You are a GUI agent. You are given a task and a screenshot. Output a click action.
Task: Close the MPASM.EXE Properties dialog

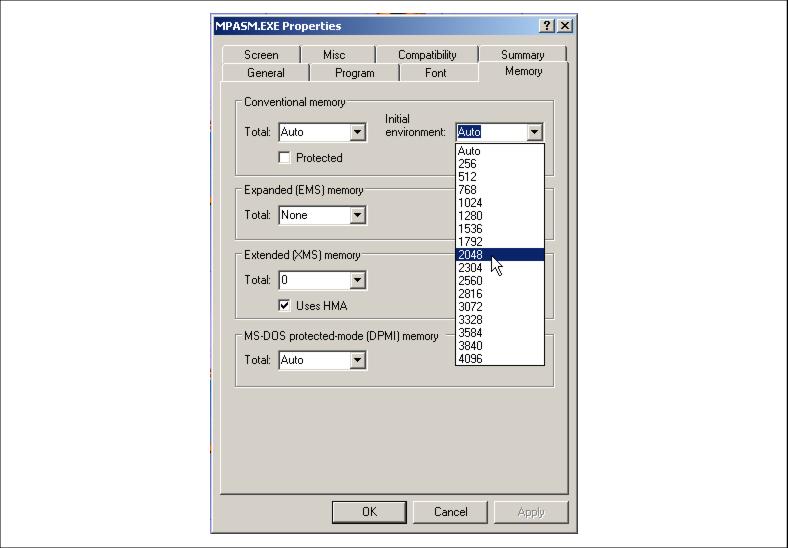coord(565,26)
